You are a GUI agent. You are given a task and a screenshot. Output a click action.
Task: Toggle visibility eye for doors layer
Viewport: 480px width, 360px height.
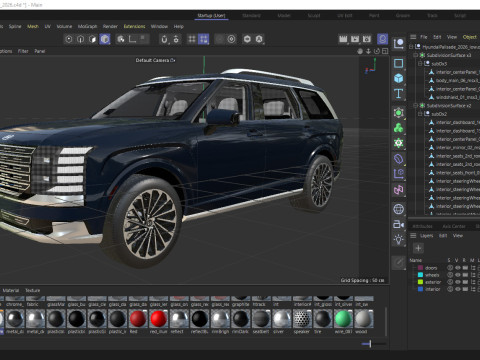(x=458, y=268)
